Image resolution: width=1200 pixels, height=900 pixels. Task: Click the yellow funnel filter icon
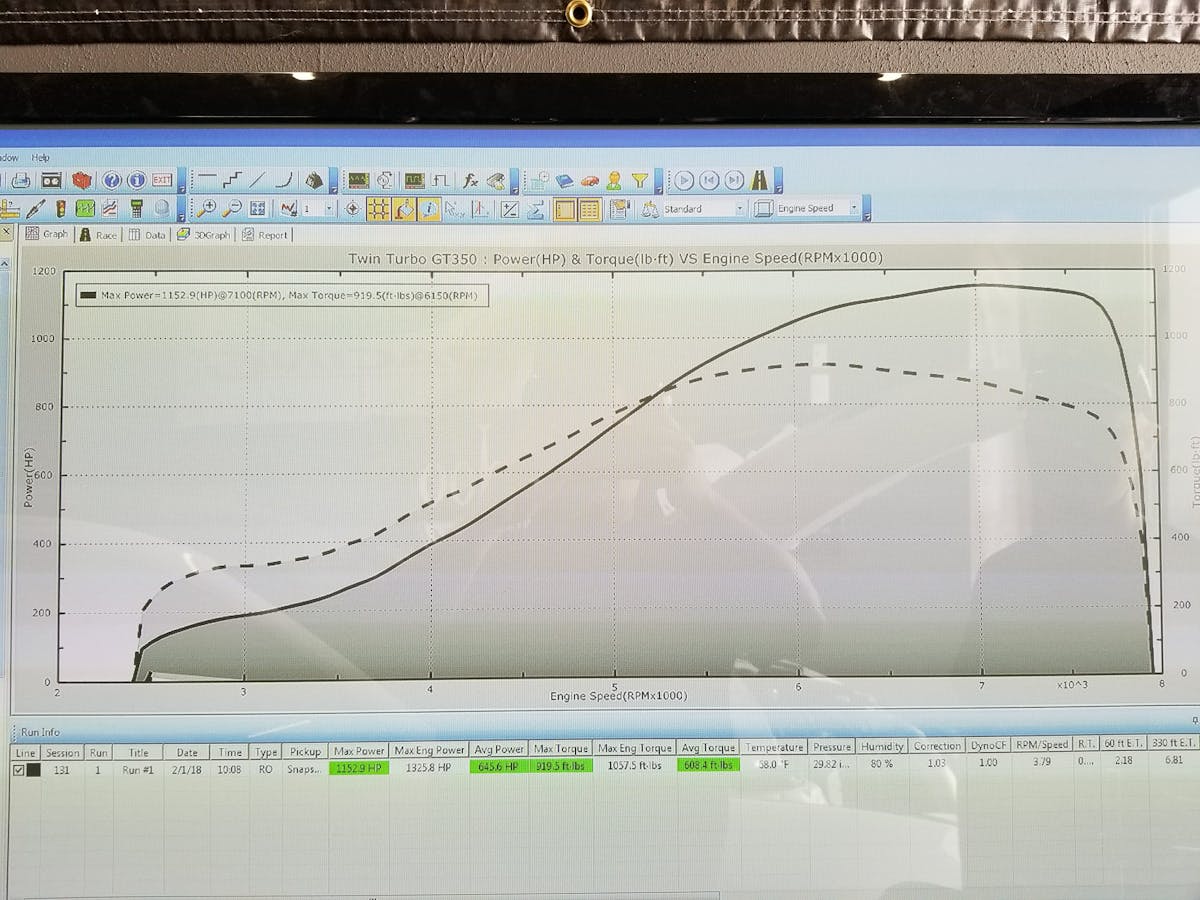pos(640,181)
